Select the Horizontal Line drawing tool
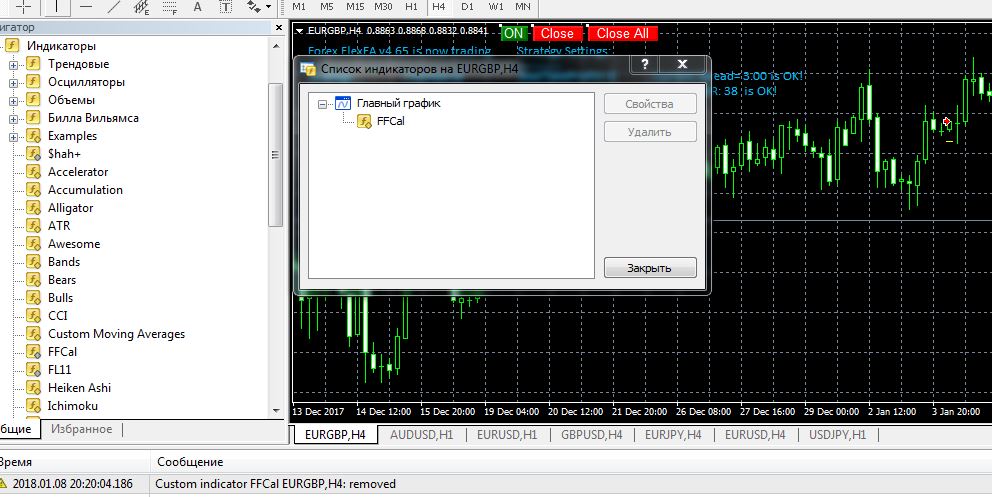 pyautogui.click(x=87, y=7)
